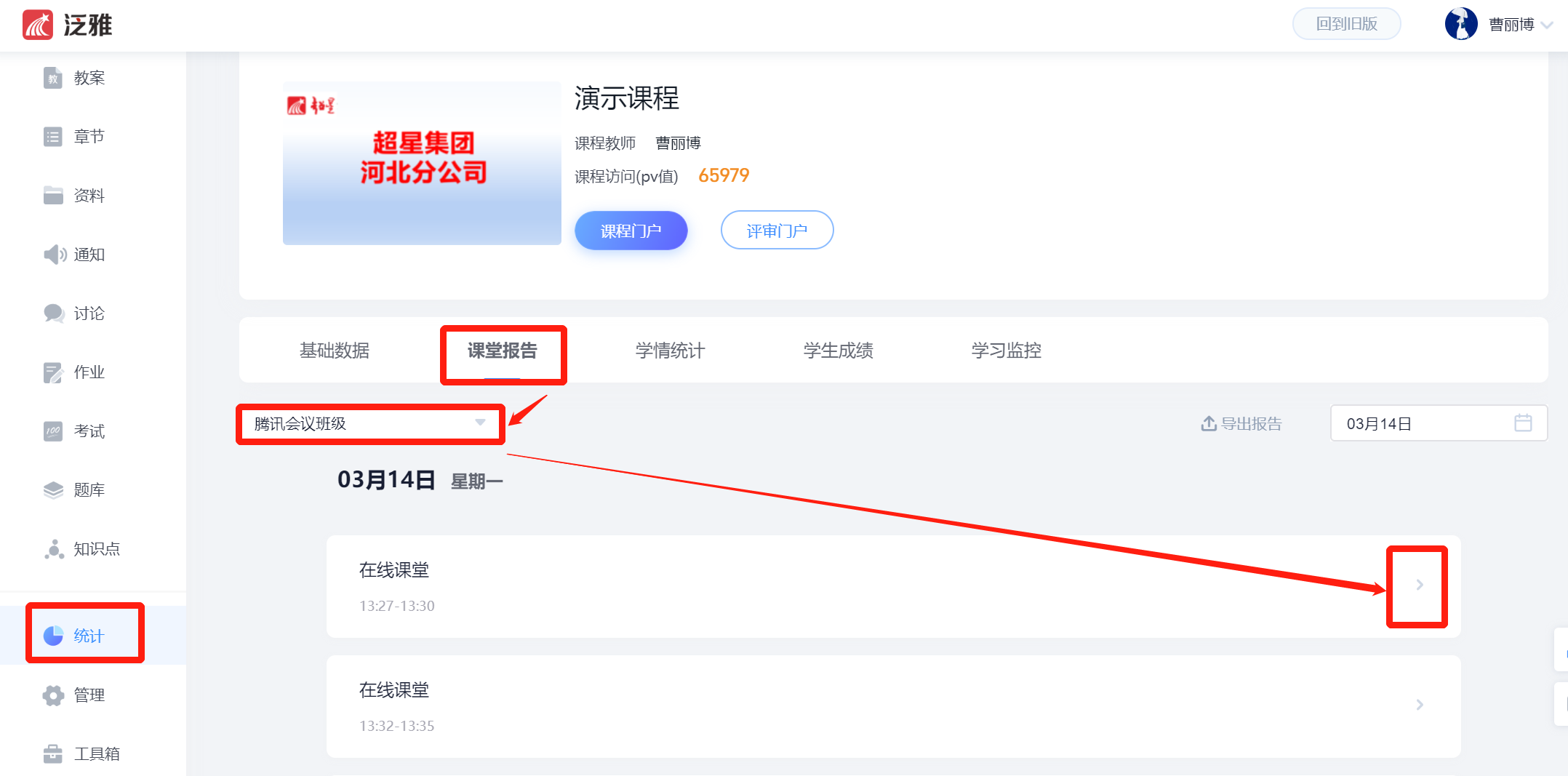The height and width of the screenshot is (776, 1568).
Task: Click the 课程门户 button
Action: (x=631, y=231)
